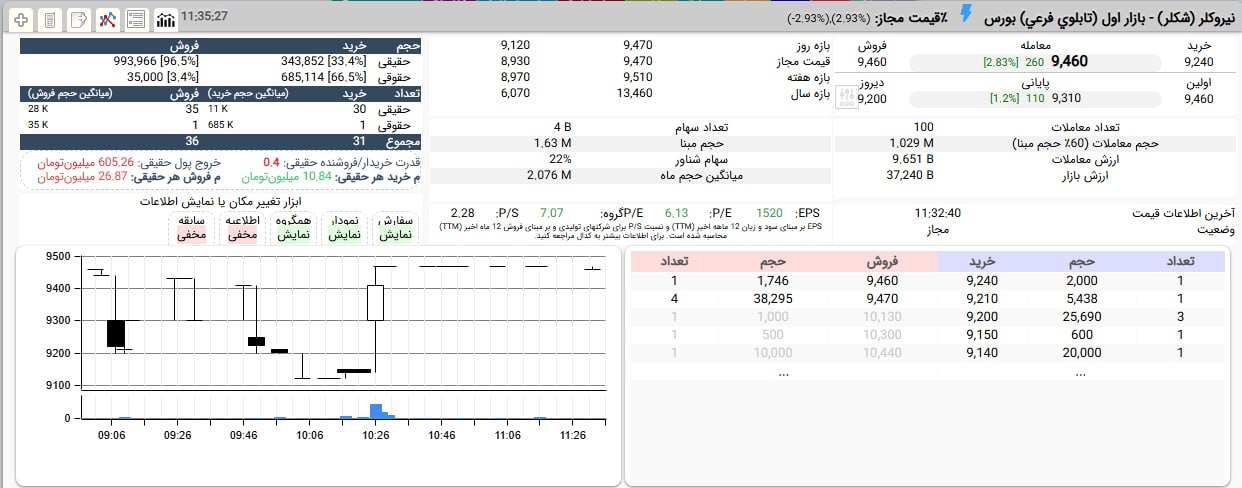
Task: Click the blue lightning bolt icon
Action: [966, 14]
